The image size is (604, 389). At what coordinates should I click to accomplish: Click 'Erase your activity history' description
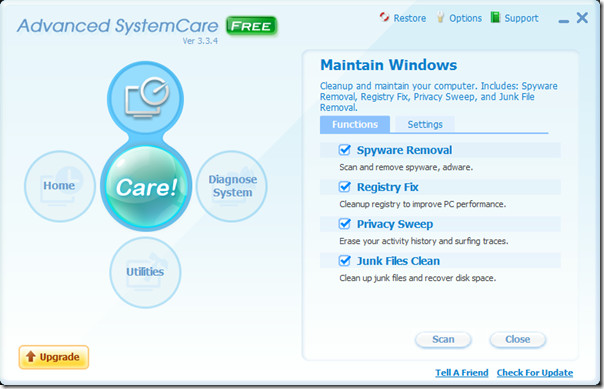pyautogui.click(x=424, y=241)
